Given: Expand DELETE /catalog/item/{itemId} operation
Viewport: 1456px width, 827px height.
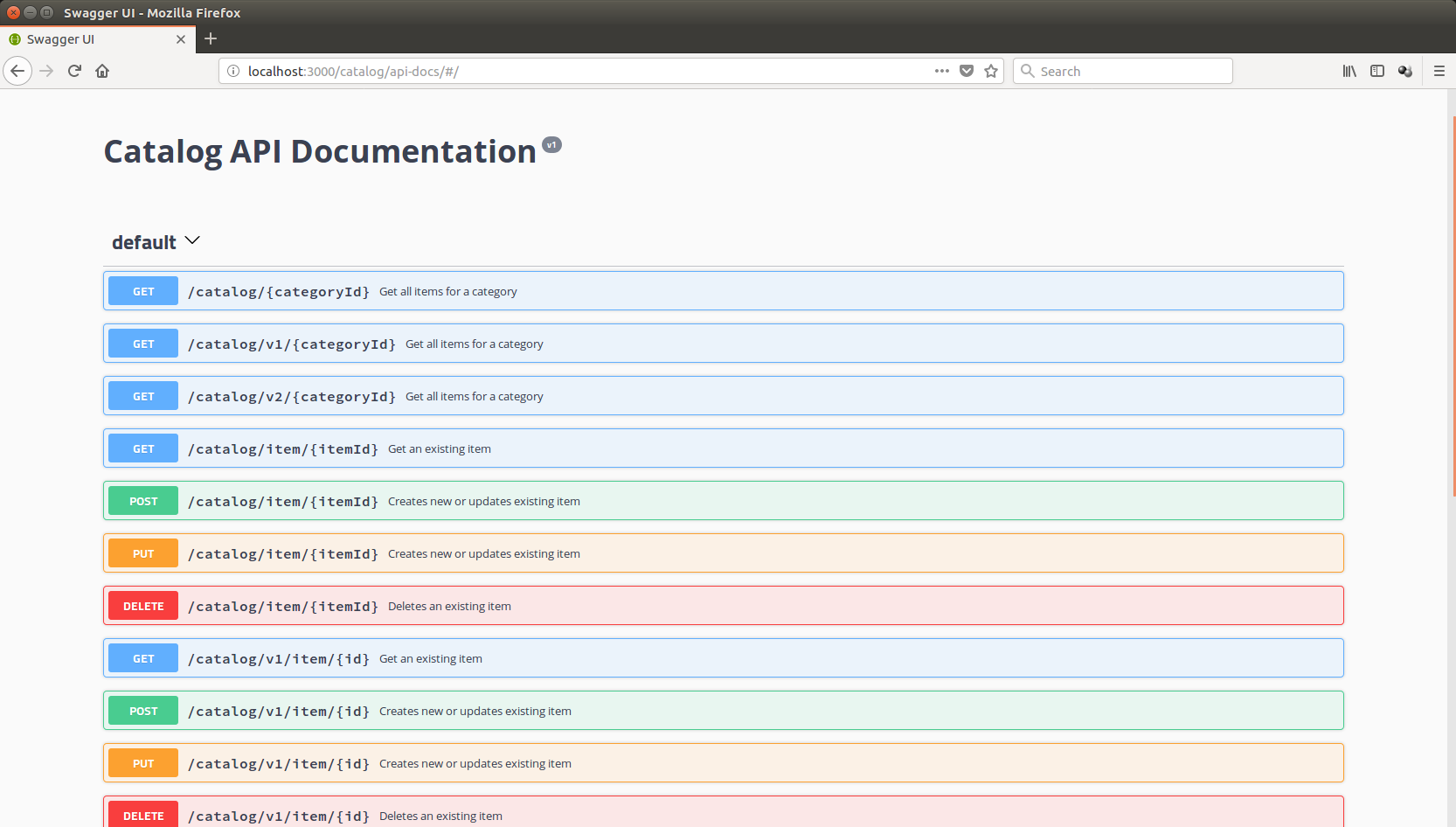Looking at the screenshot, I should point(724,606).
